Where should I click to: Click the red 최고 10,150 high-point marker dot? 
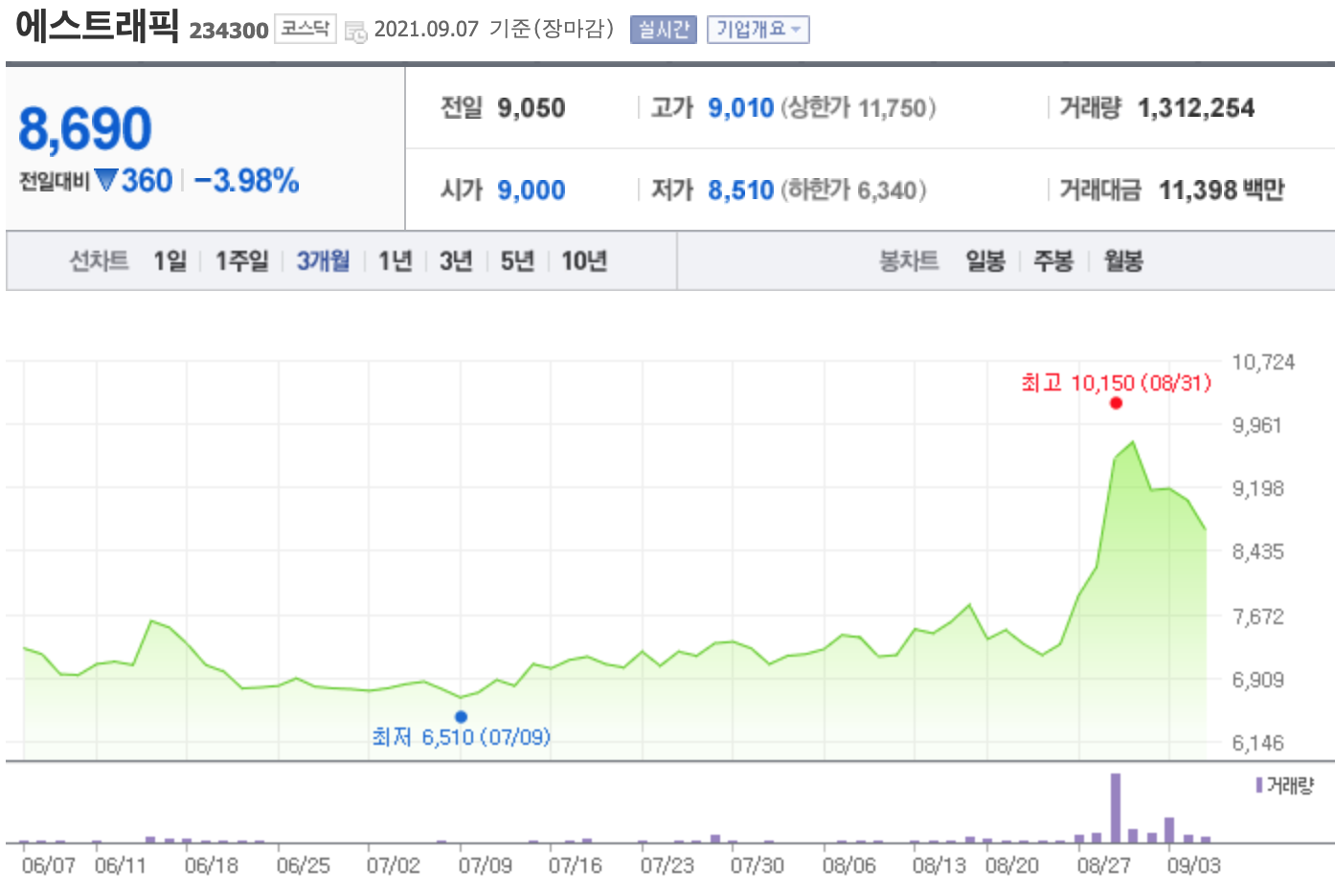point(1116,403)
